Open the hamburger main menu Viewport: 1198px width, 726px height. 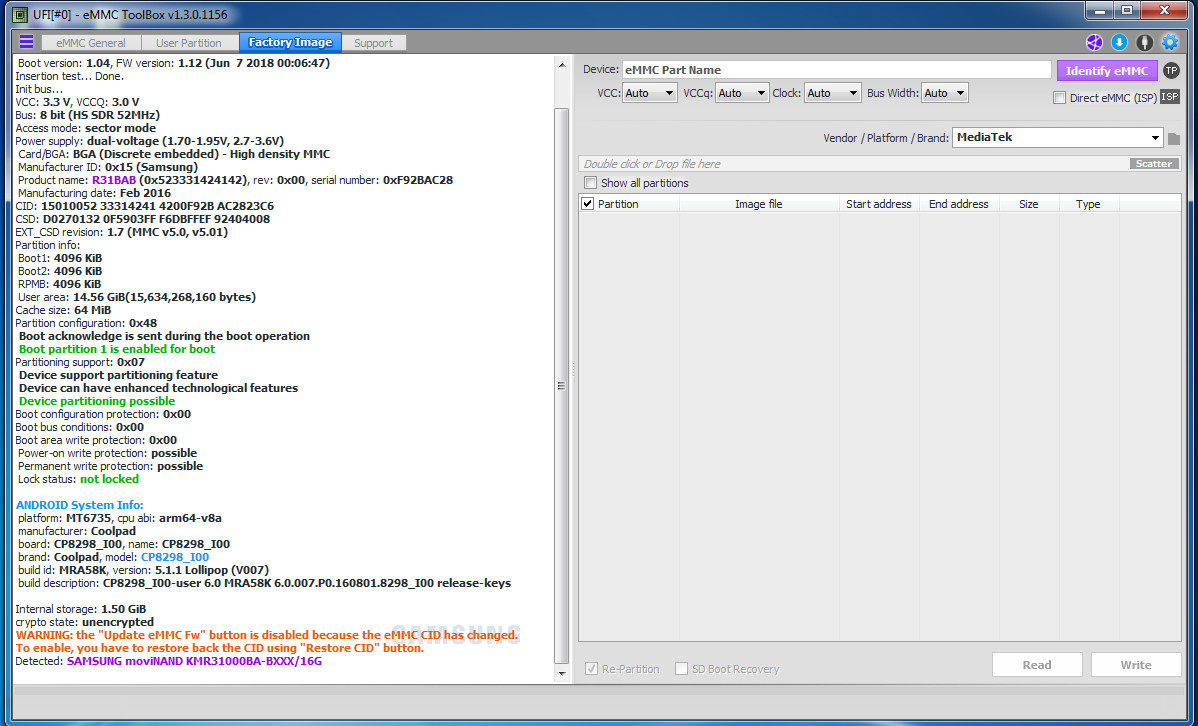(27, 42)
